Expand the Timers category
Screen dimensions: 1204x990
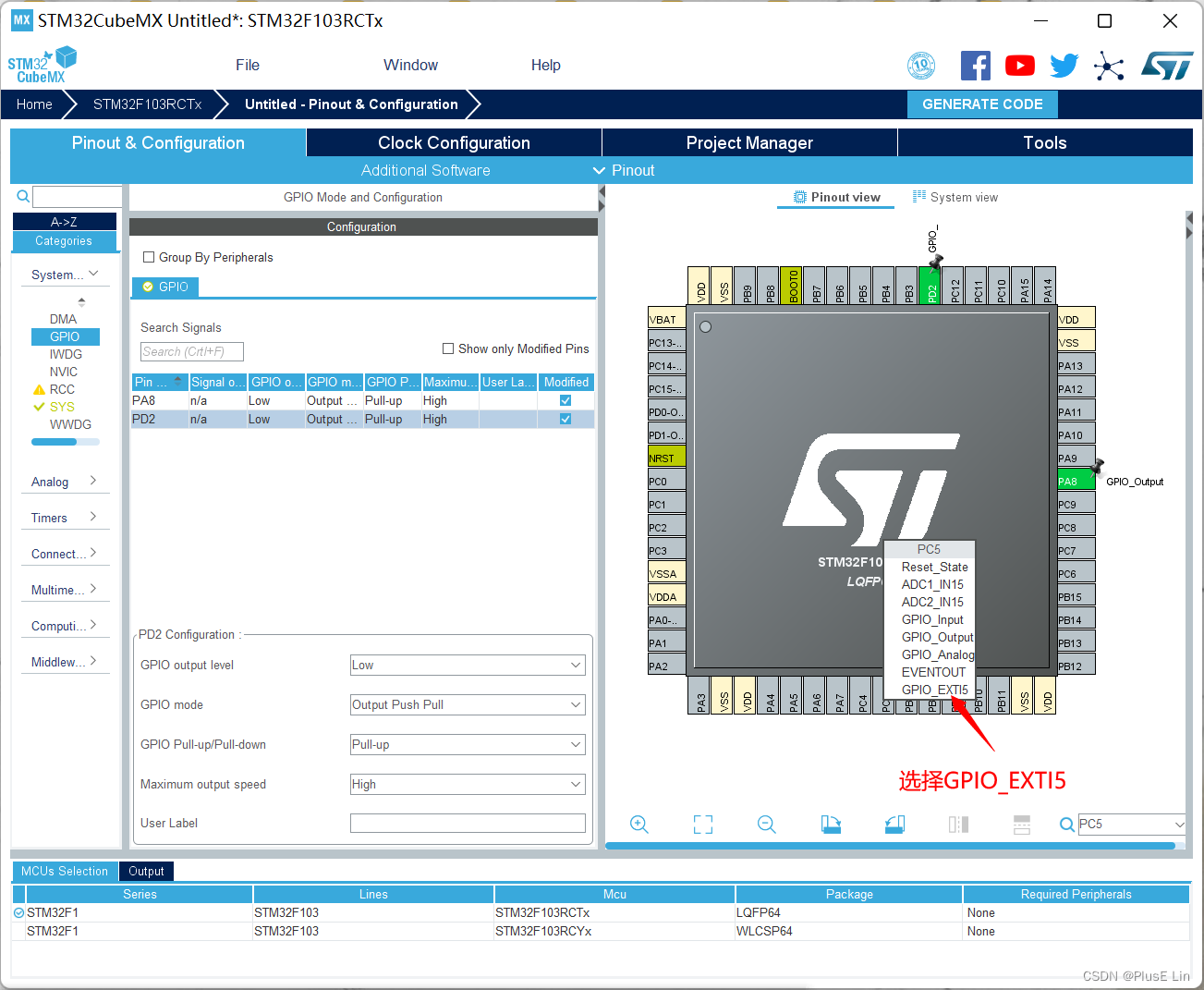click(65, 518)
